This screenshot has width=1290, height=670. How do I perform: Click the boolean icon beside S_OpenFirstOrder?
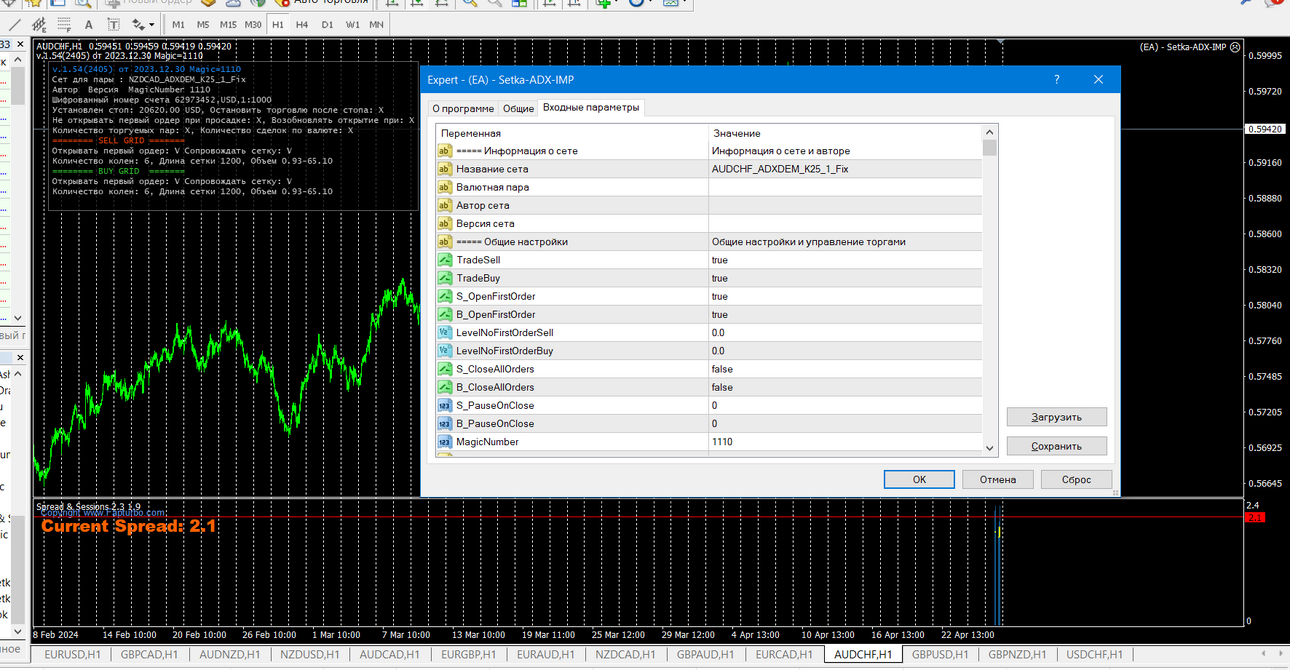tap(445, 296)
